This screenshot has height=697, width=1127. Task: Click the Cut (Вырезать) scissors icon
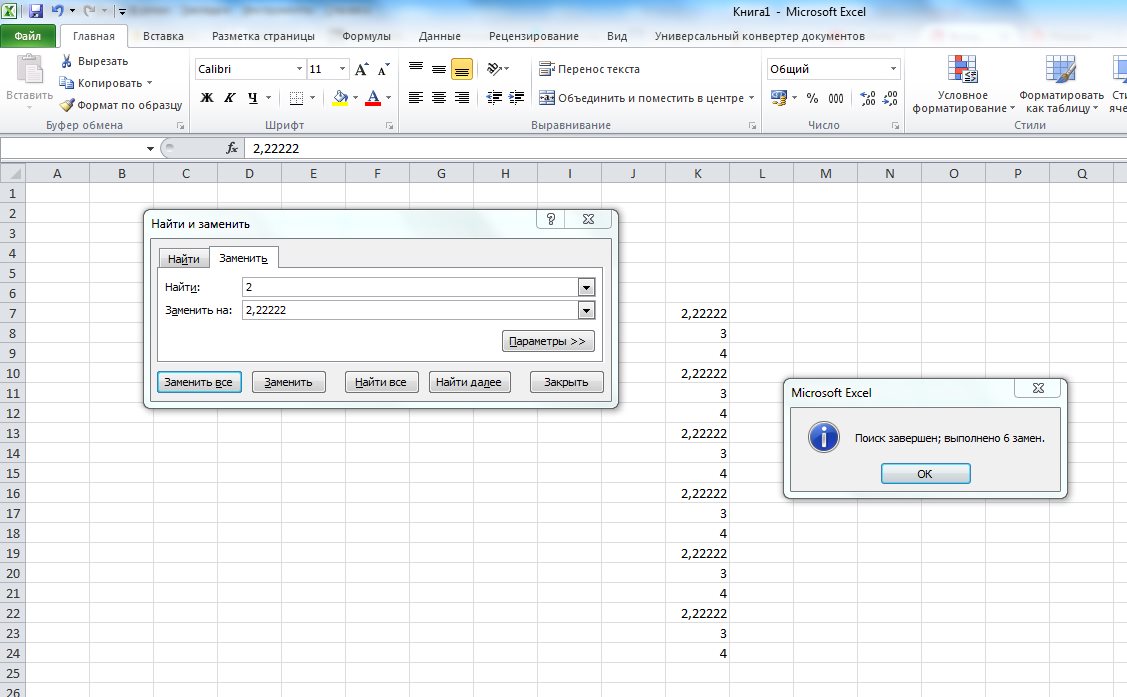(x=67, y=61)
